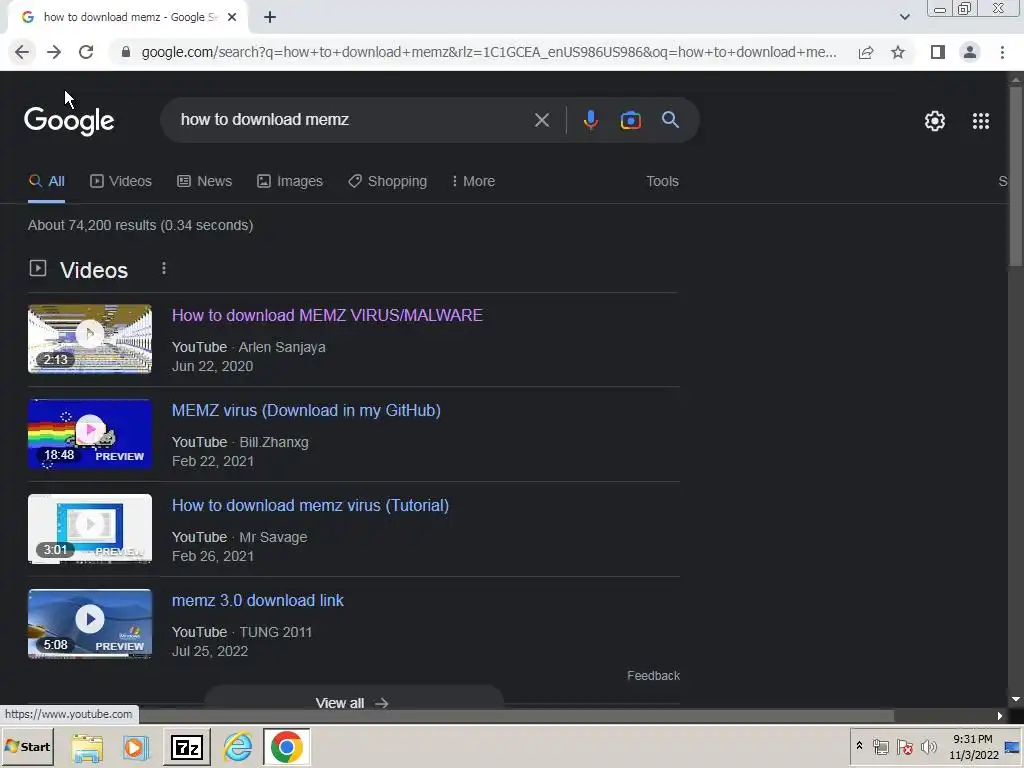Image resolution: width=1024 pixels, height=768 pixels.
Task: Open the Chrome three-dot menu
Action: point(1002,52)
